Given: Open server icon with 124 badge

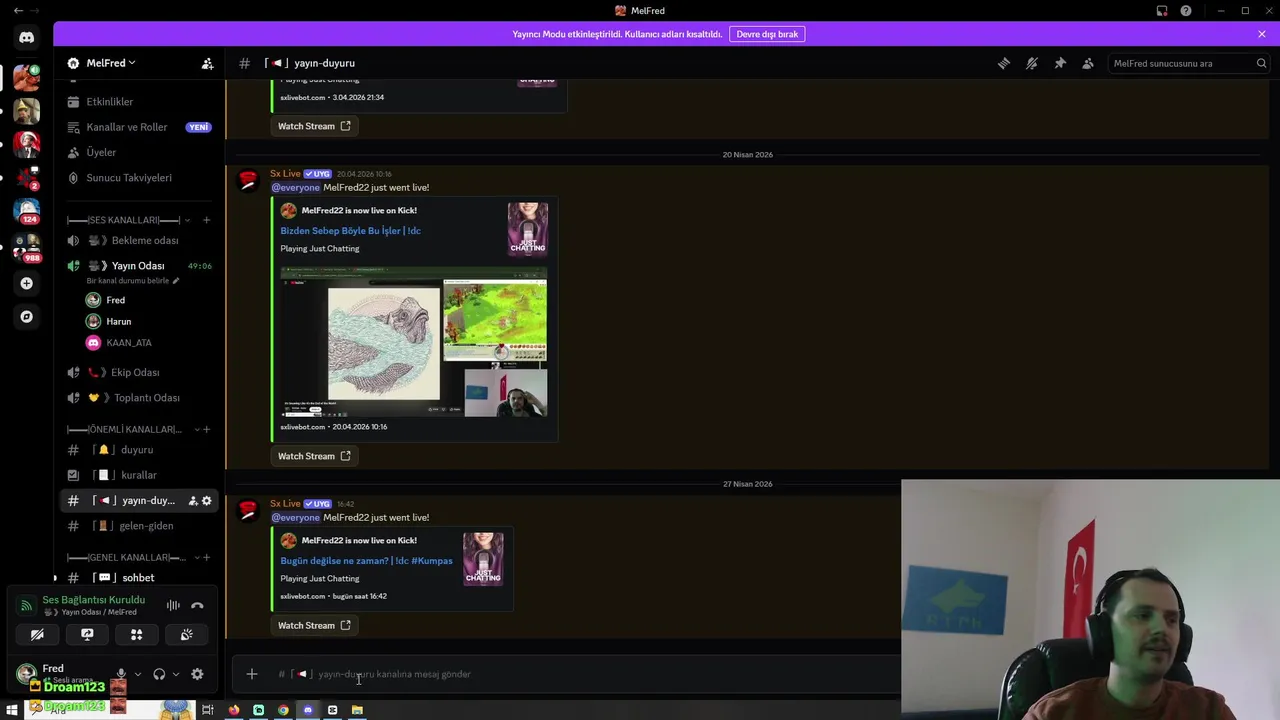Looking at the screenshot, I should coord(27,212).
